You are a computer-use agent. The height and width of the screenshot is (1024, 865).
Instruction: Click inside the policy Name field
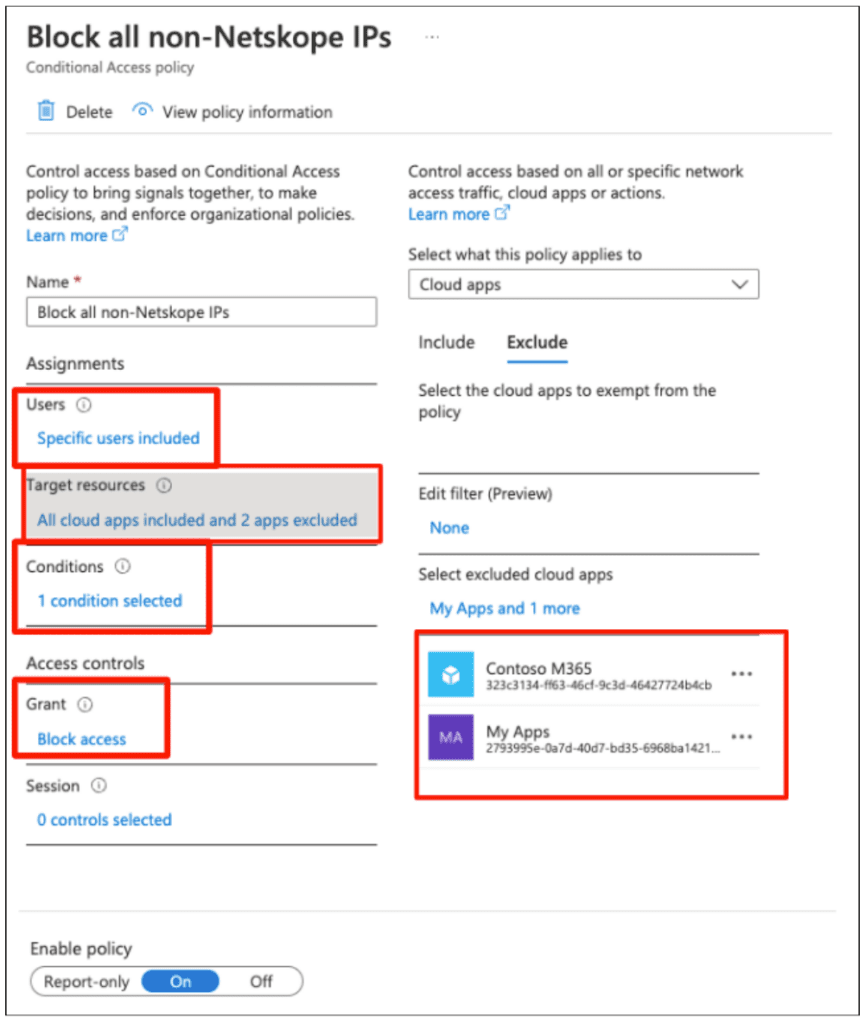point(200,311)
